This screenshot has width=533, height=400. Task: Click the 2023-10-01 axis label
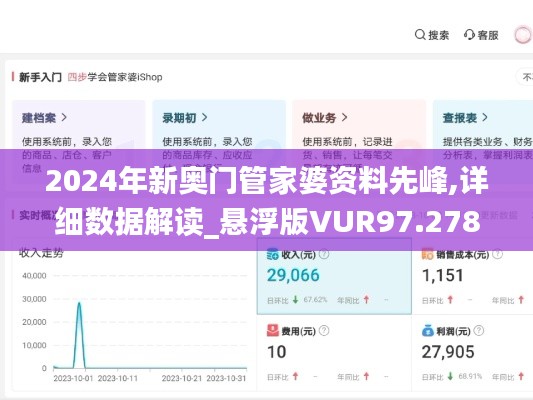(73, 378)
